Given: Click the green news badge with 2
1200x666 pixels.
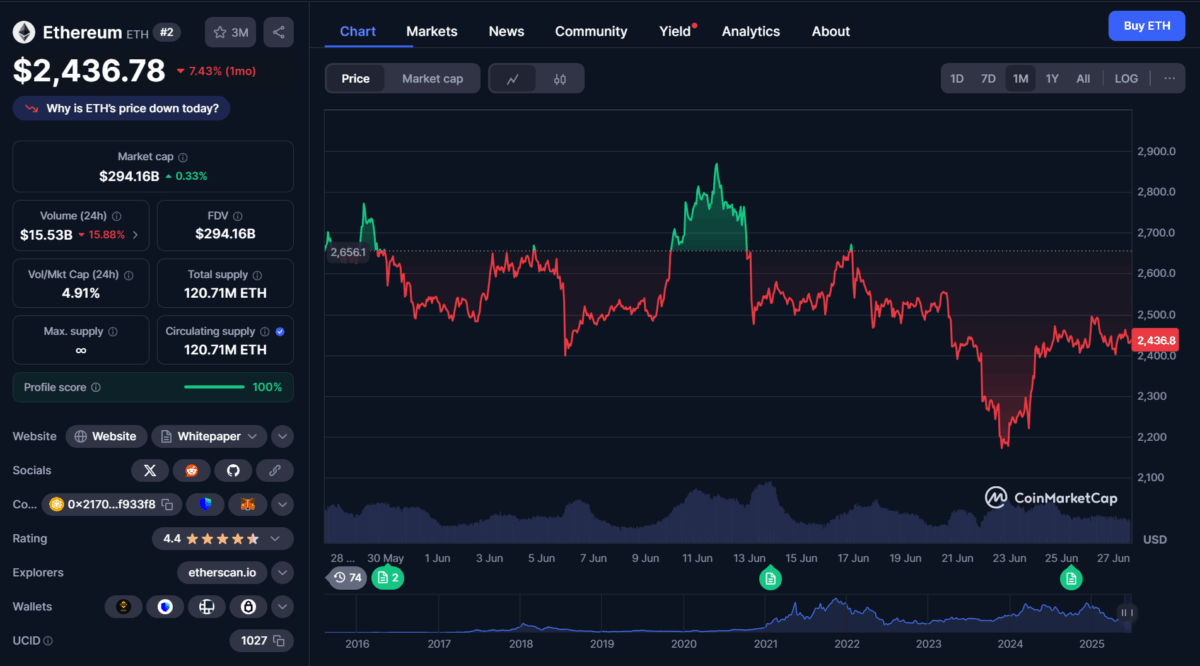Looking at the screenshot, I should tap(387, 577).
